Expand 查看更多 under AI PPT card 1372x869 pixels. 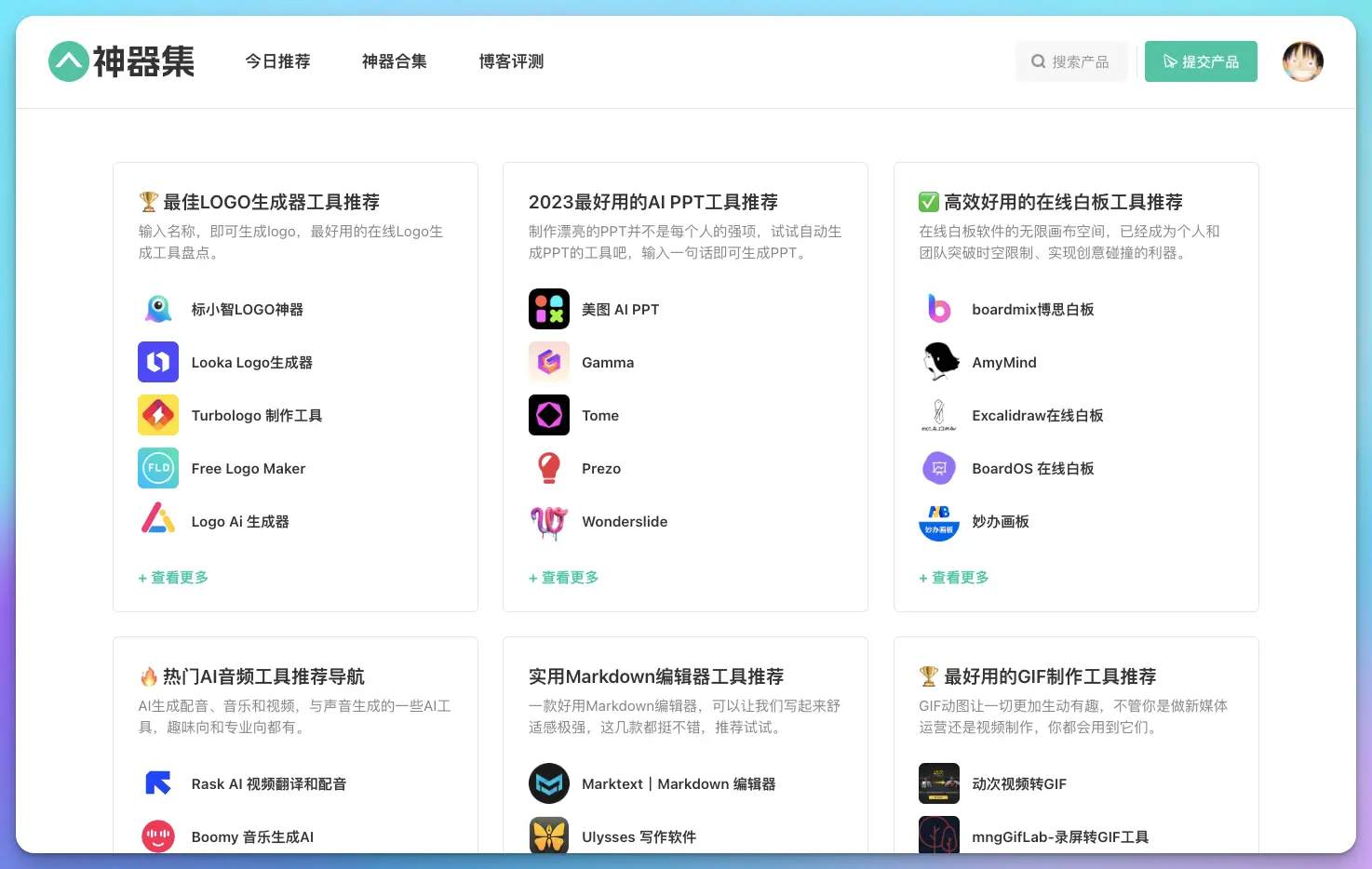(564, 578)
